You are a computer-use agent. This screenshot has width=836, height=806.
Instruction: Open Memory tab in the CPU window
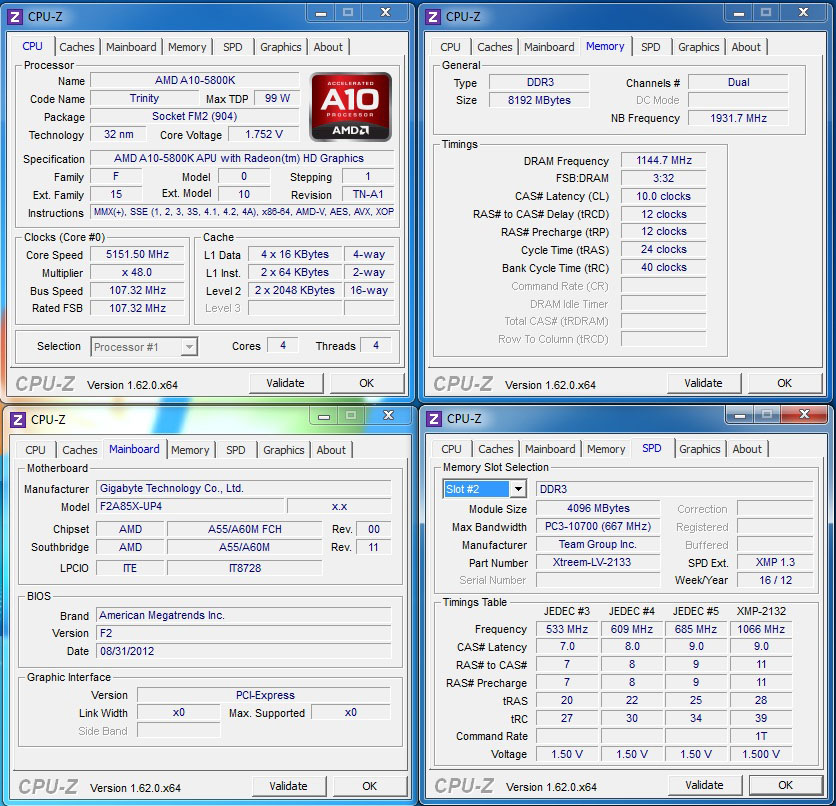point(187,47)
